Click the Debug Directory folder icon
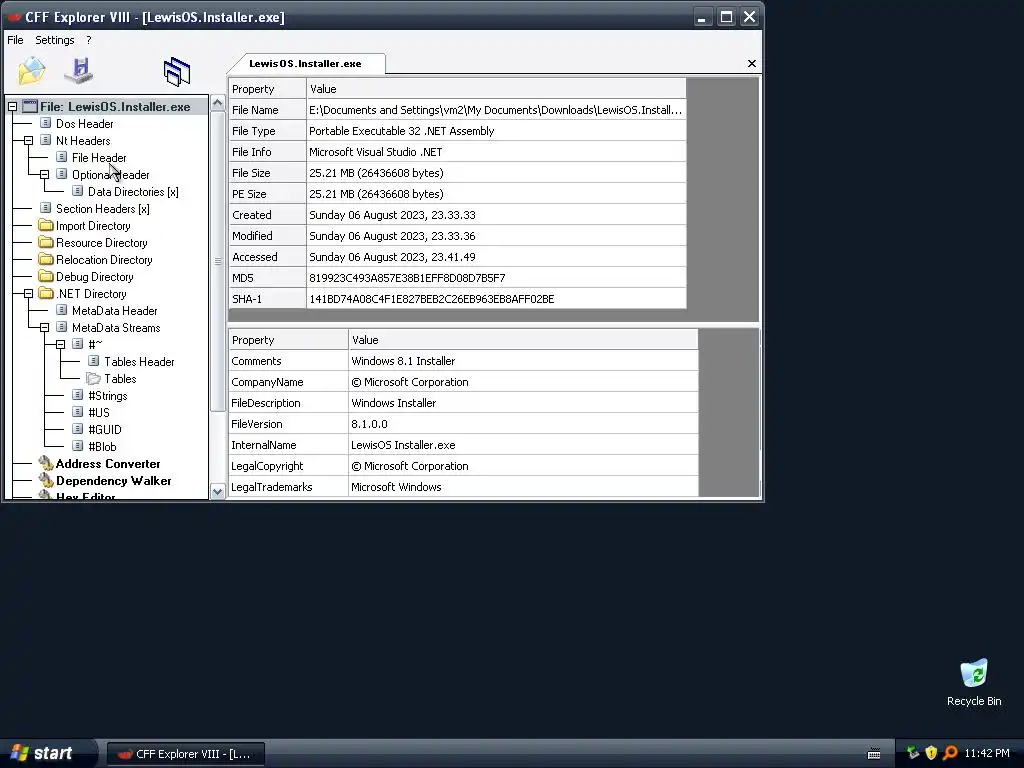The width and height of the screenshot is (1024, 768). [45, 276]
